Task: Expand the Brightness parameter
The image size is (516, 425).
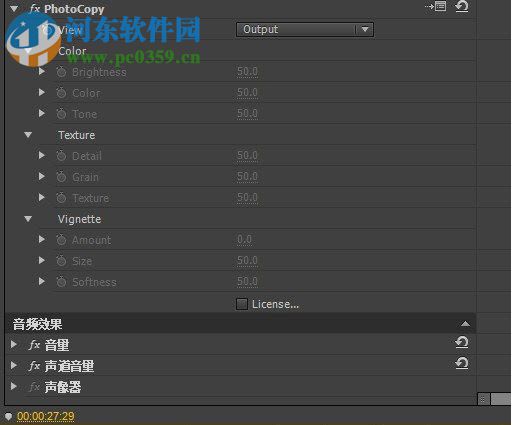Action: pyautogui.click(x=42, y=71)
